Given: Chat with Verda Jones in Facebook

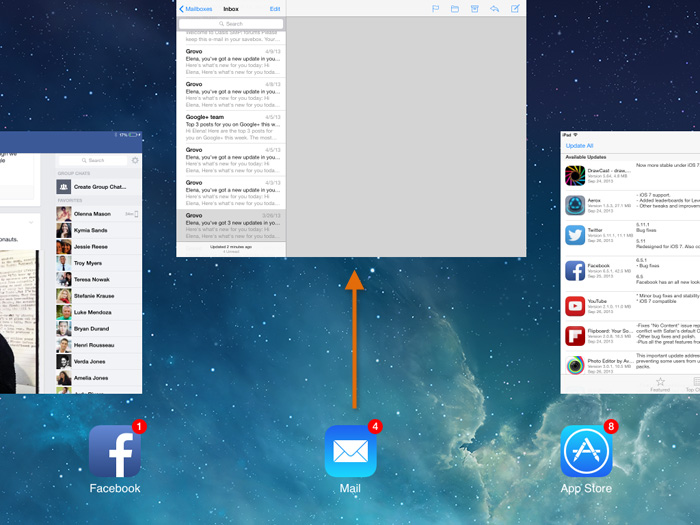Looking at the screenshot, I should pyautogui.click(x=99, y=362).
